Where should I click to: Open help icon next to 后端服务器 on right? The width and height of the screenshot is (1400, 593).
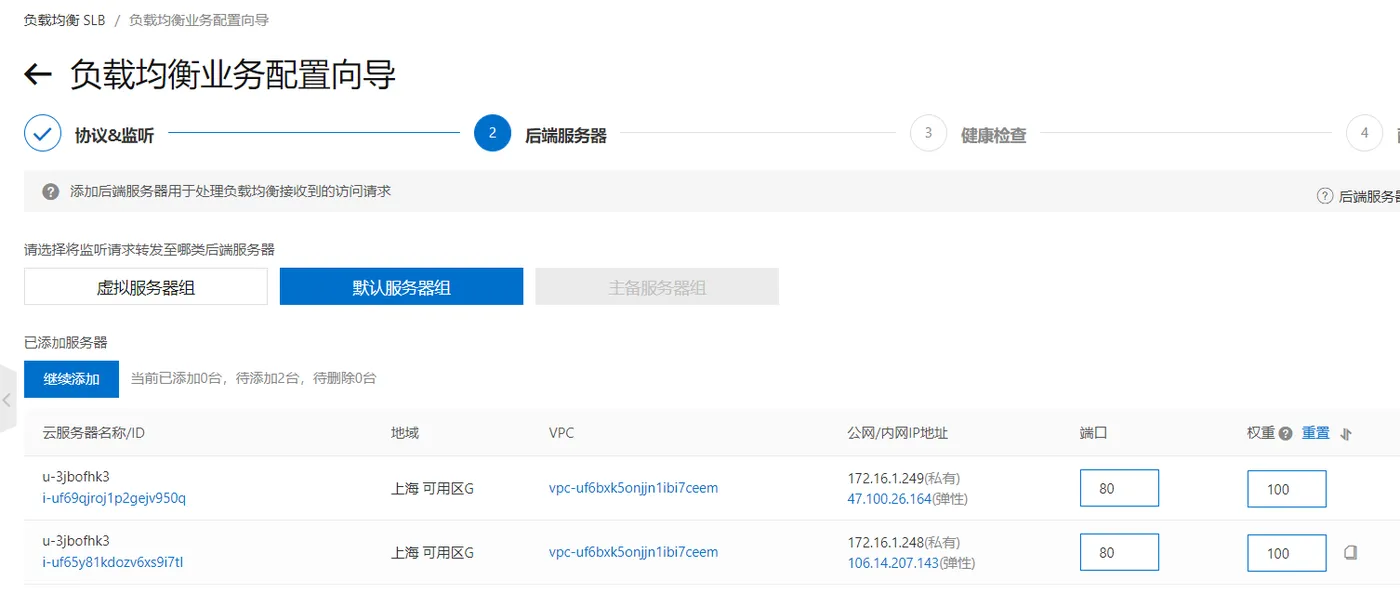point(1325,196)
